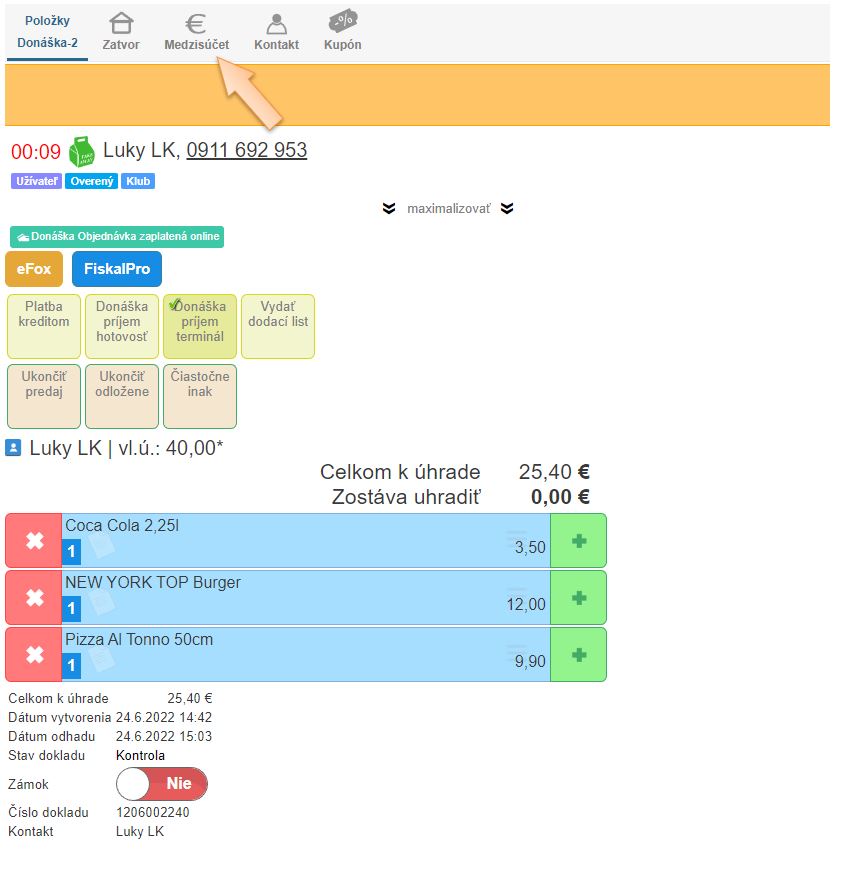
Task: Click Ukončiť predaj button
Action: tap(44, 396)
